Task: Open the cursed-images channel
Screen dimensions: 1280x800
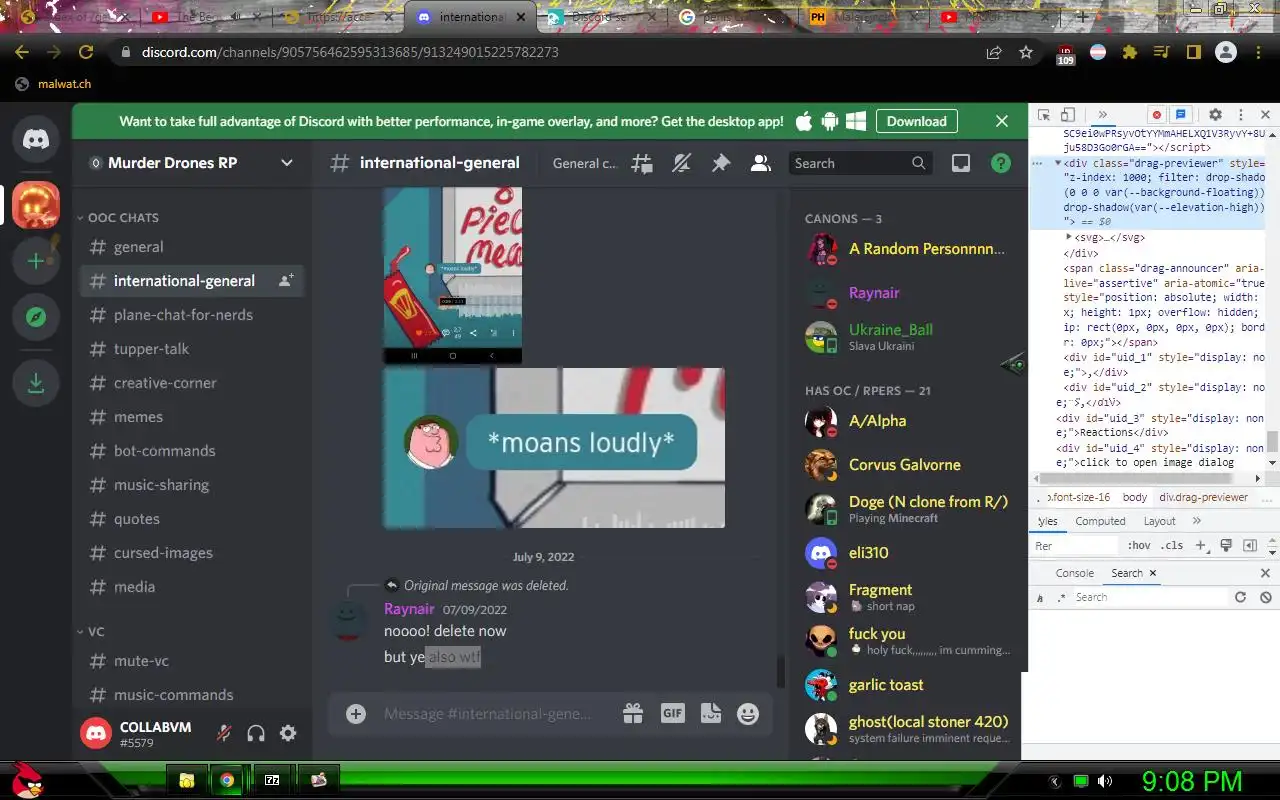Action: [x=192, y=553]
